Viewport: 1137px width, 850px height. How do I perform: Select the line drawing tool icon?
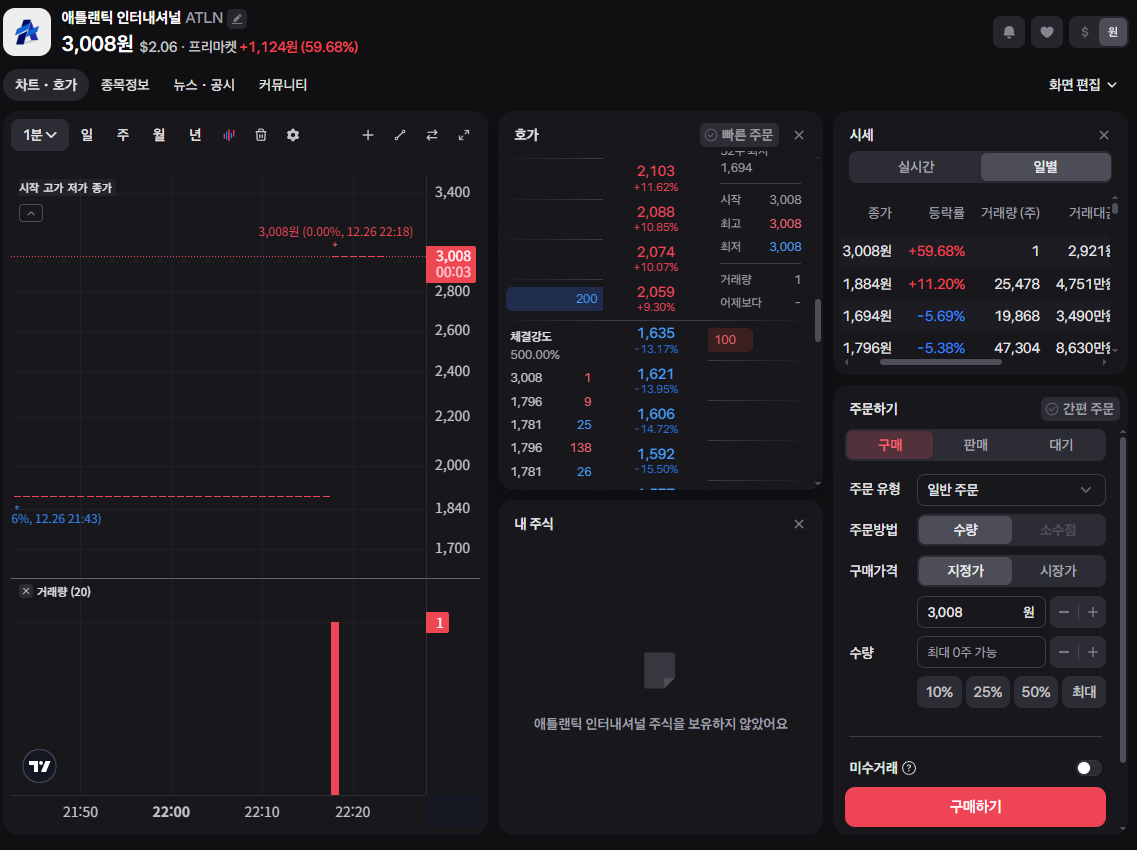400,135
